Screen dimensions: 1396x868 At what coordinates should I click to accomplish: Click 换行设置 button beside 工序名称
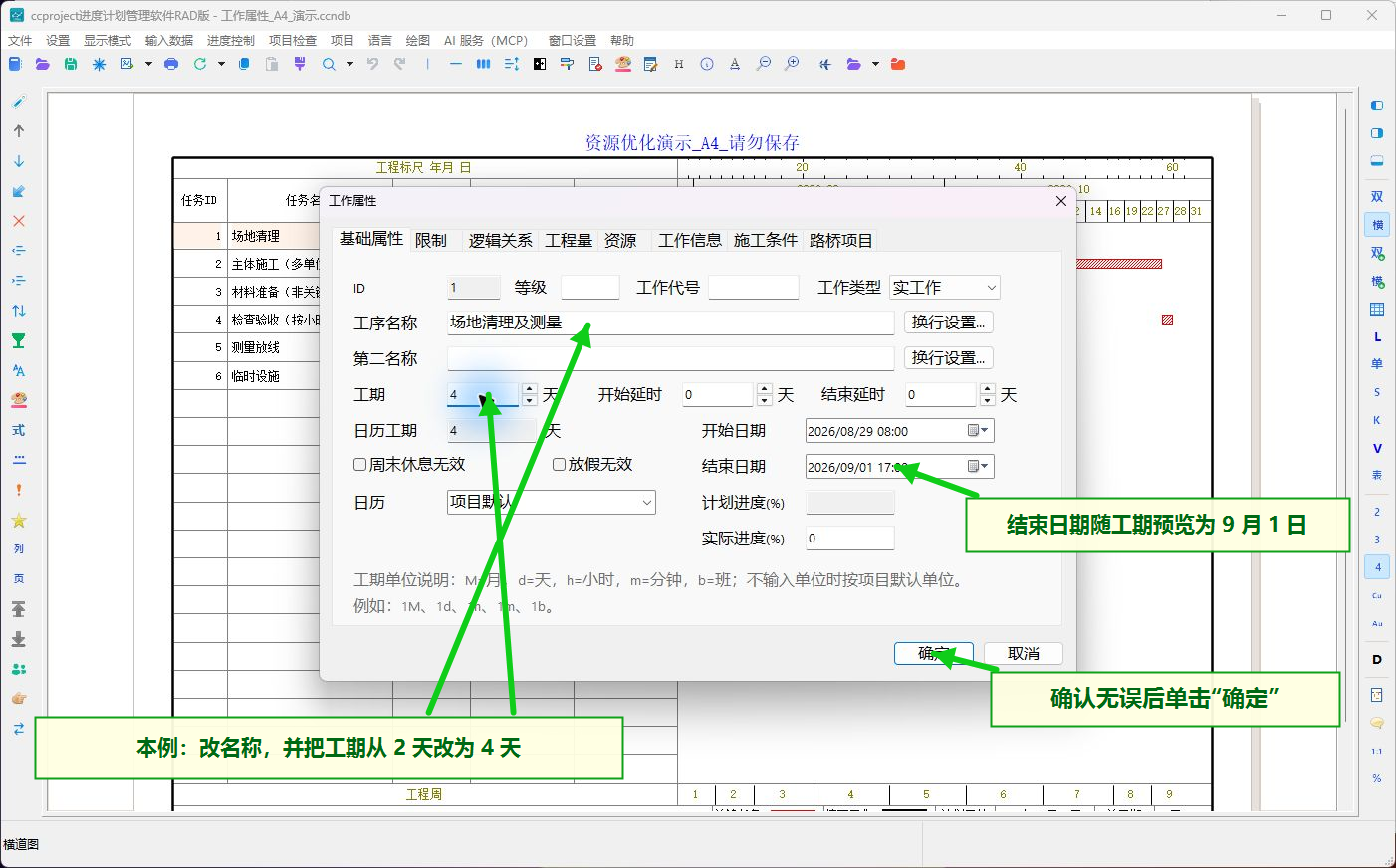pos(949,323)
